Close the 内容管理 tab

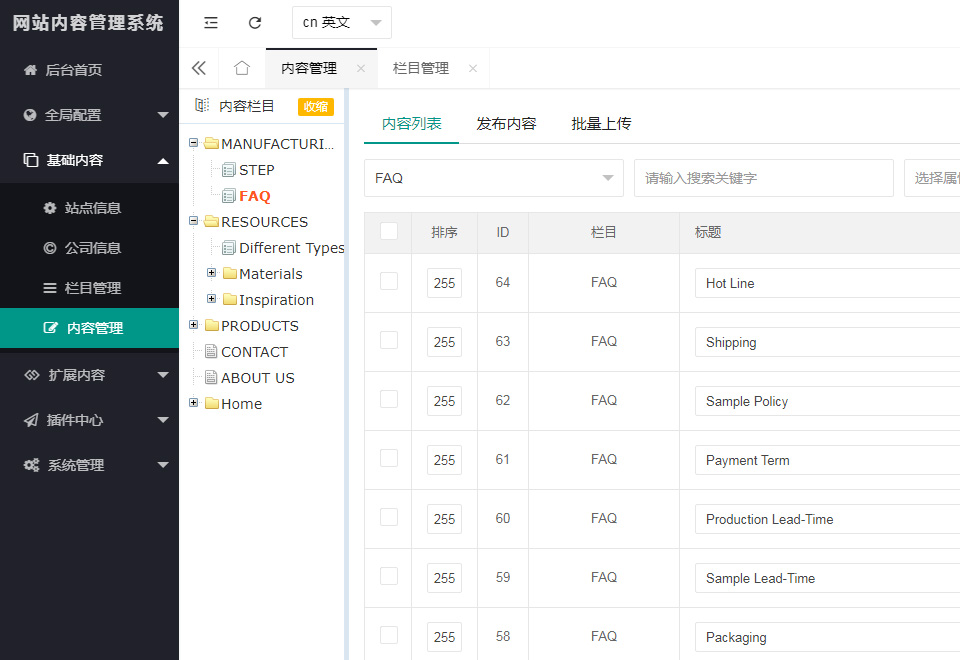click(x=361, y=69)
